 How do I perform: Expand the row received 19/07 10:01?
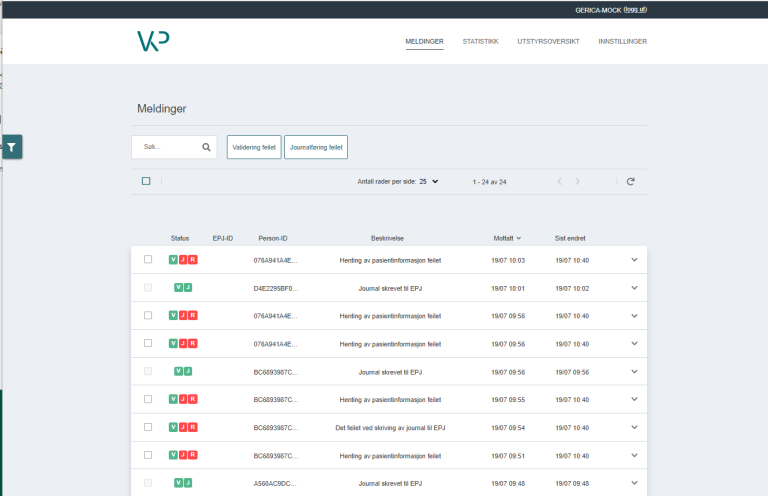[x=633, y=288]
